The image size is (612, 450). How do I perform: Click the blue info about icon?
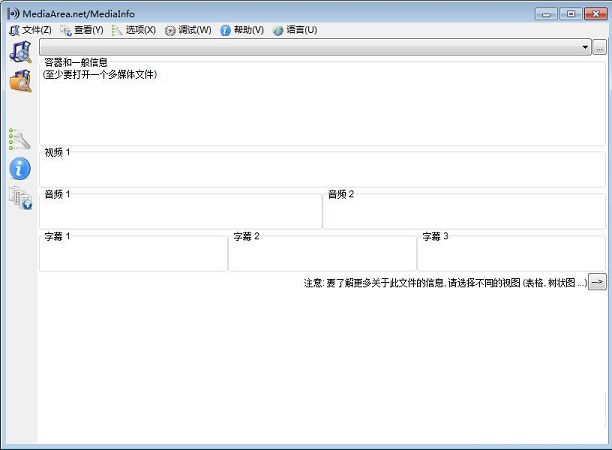20,169
